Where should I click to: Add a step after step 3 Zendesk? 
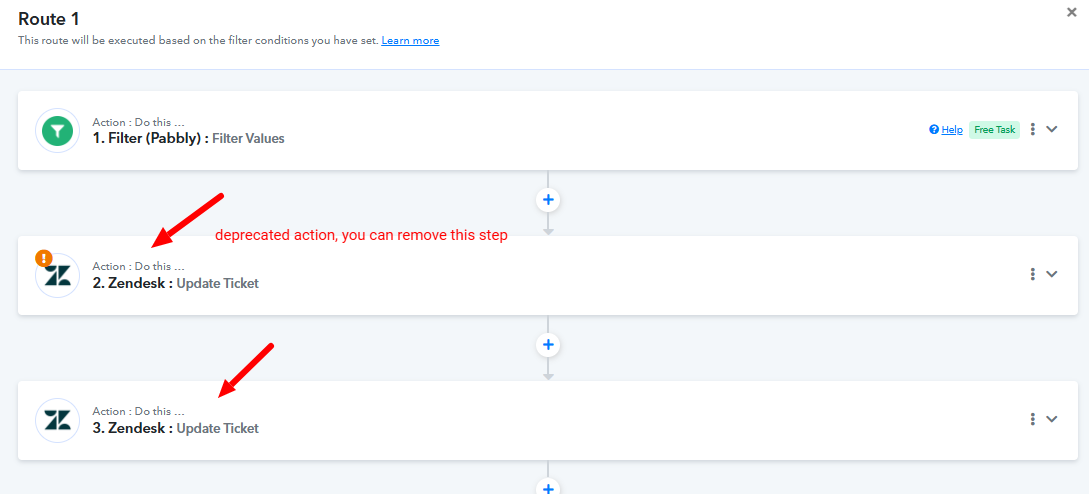[x=548, y=488]
